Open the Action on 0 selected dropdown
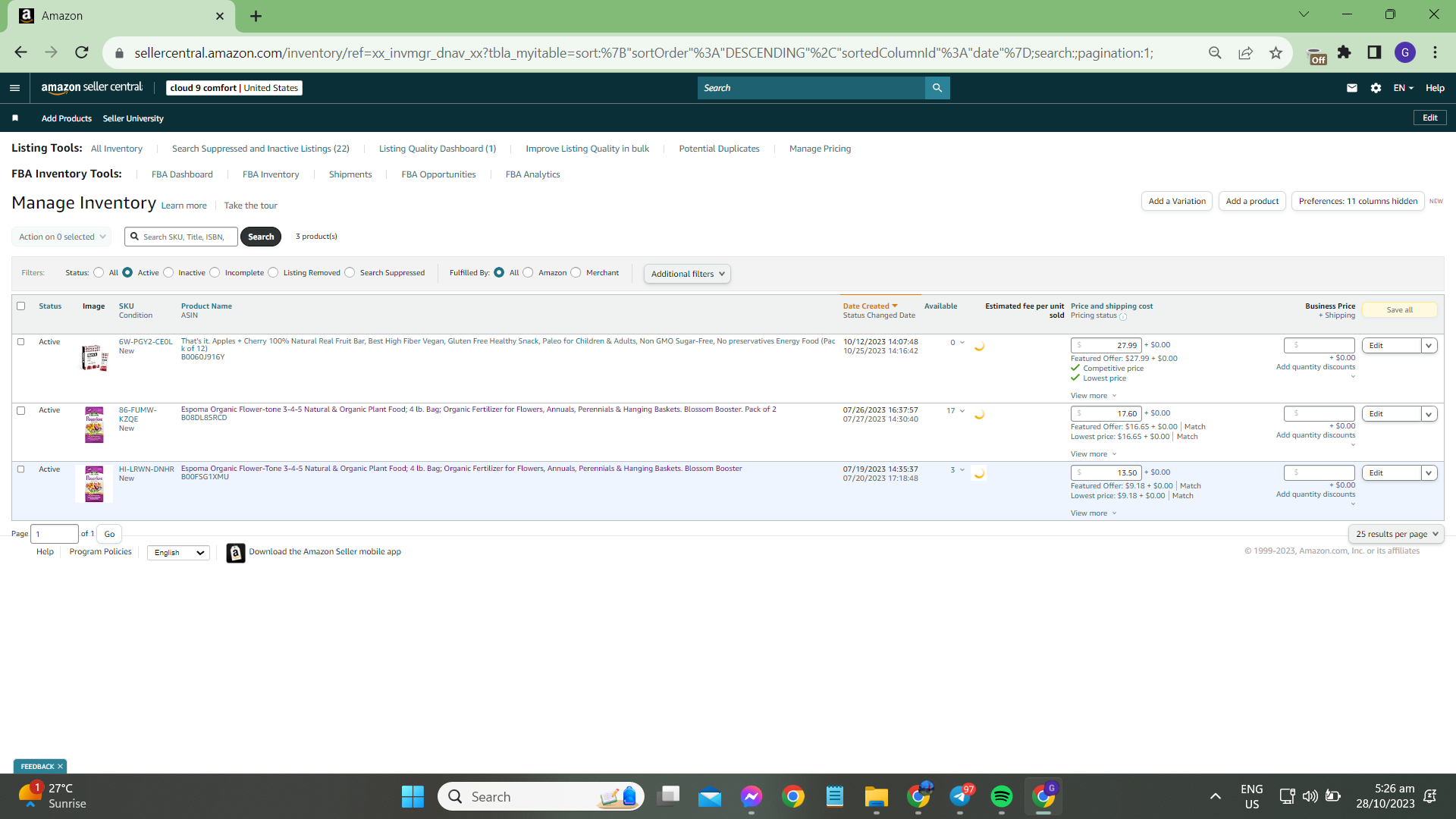 (61, 237)
